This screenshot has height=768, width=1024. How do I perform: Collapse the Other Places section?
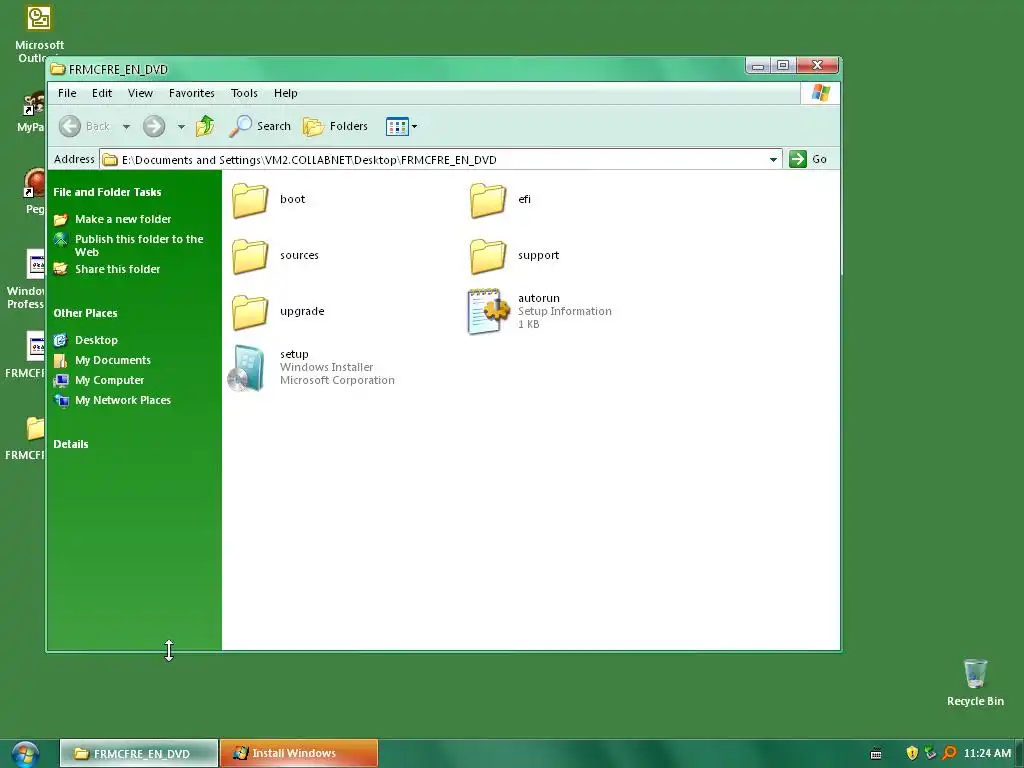(86, 313)
